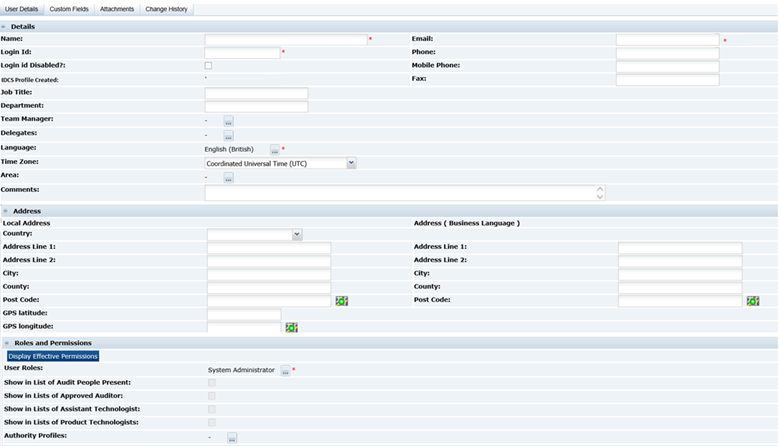Image resolution: width=780 pixels, height=446 pixels.
Task: Click local Address Line 1 field
Action: [269, 248]
